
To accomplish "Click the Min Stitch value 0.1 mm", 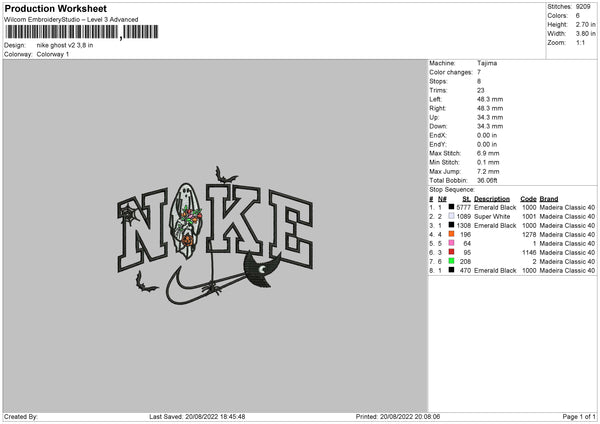I will click(x=488, y=162).
